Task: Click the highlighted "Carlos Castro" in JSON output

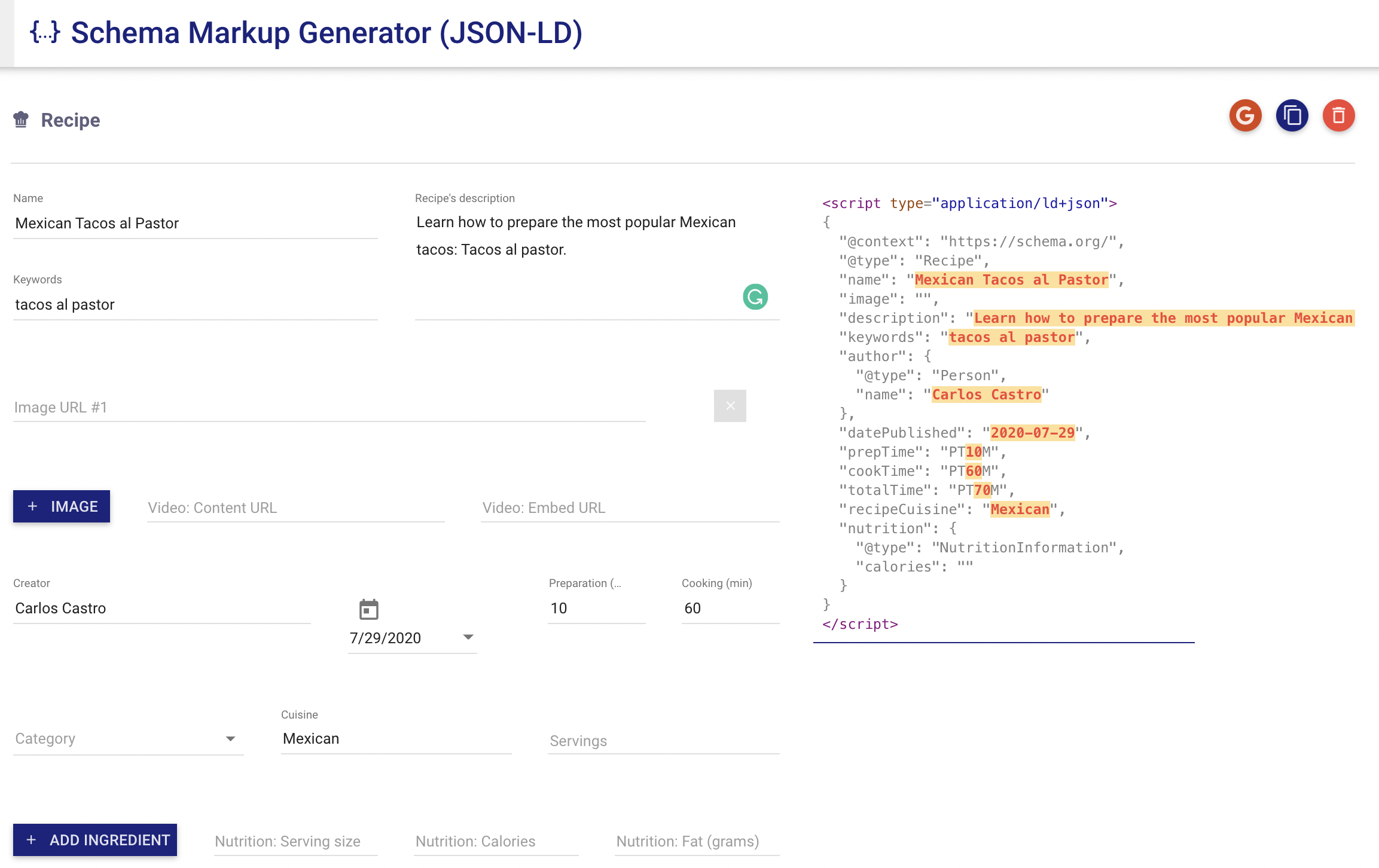Action: 987,395
